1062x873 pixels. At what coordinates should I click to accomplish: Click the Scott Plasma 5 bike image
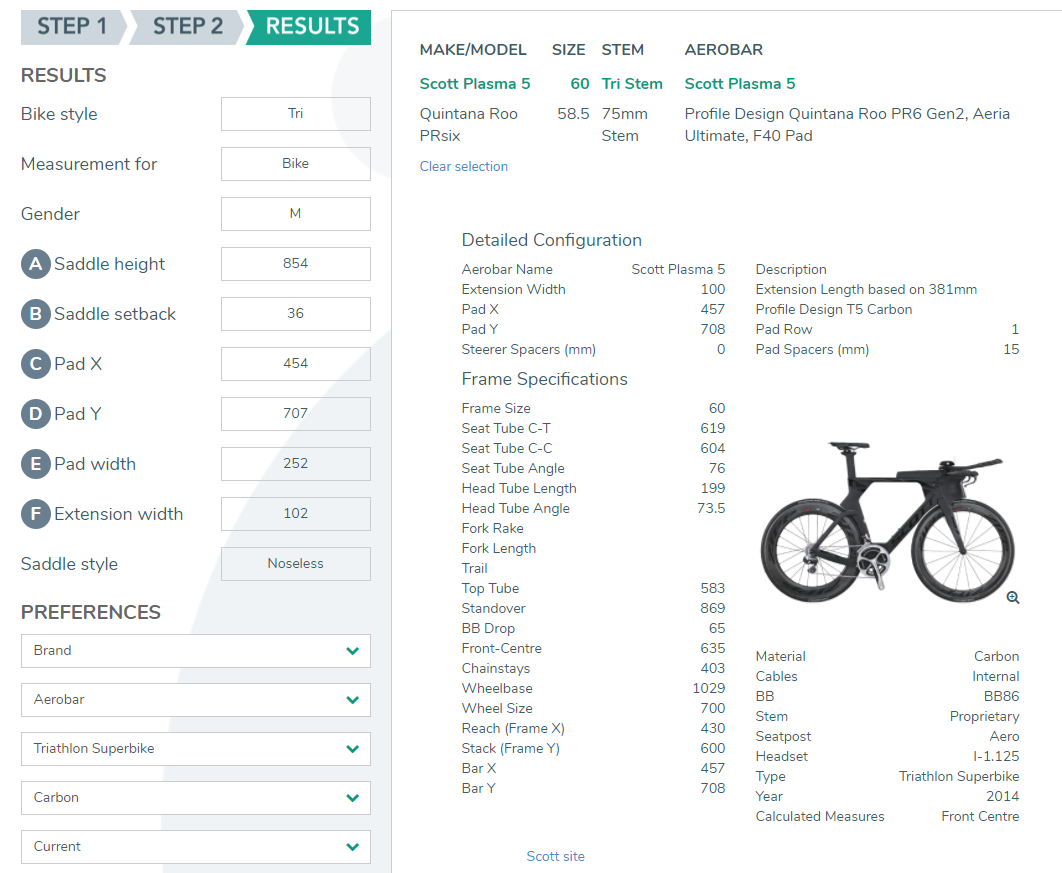pyautogui.click(x=887, y=521)
